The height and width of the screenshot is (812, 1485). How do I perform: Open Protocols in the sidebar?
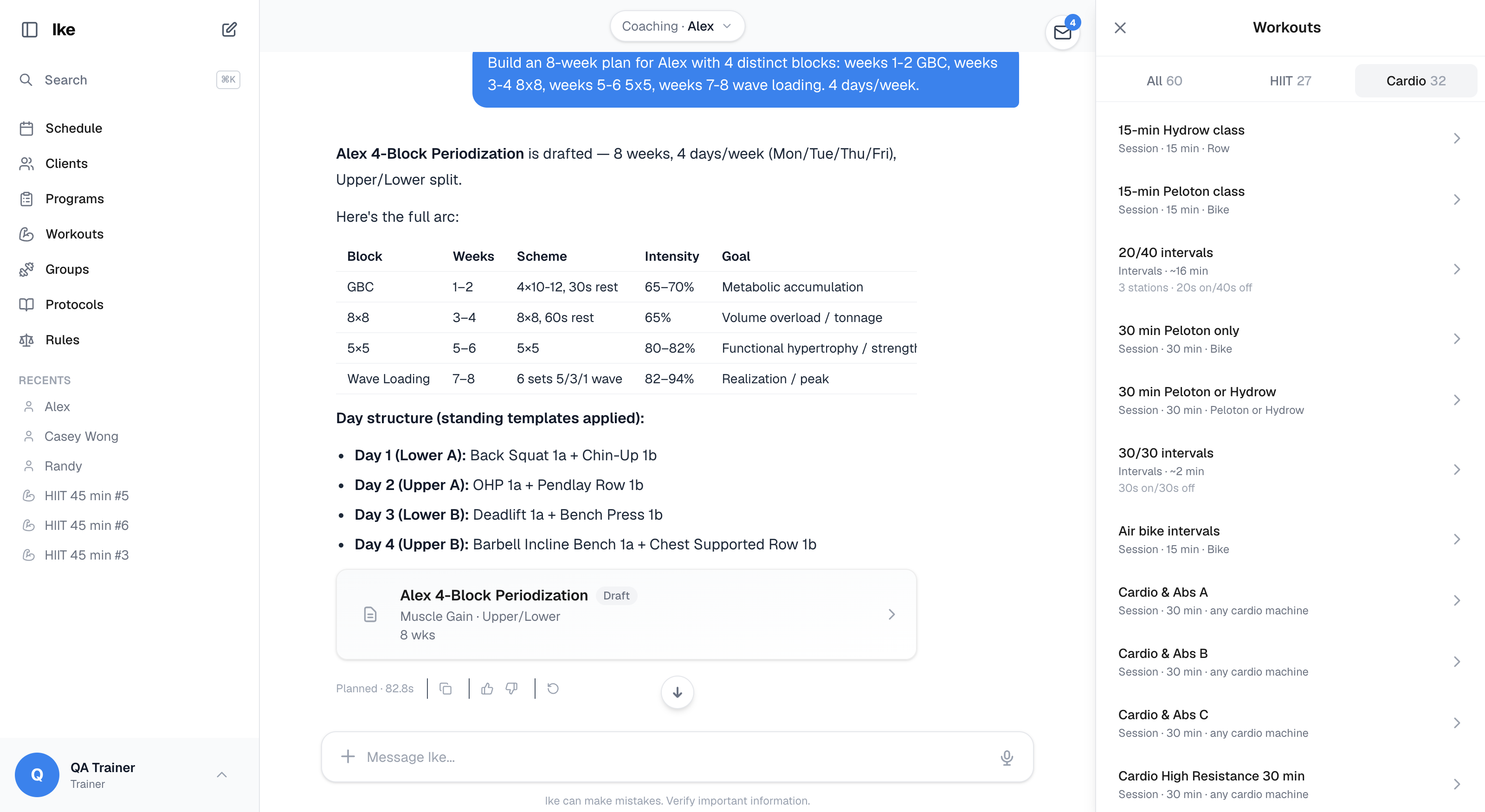(x=130, y=304)
